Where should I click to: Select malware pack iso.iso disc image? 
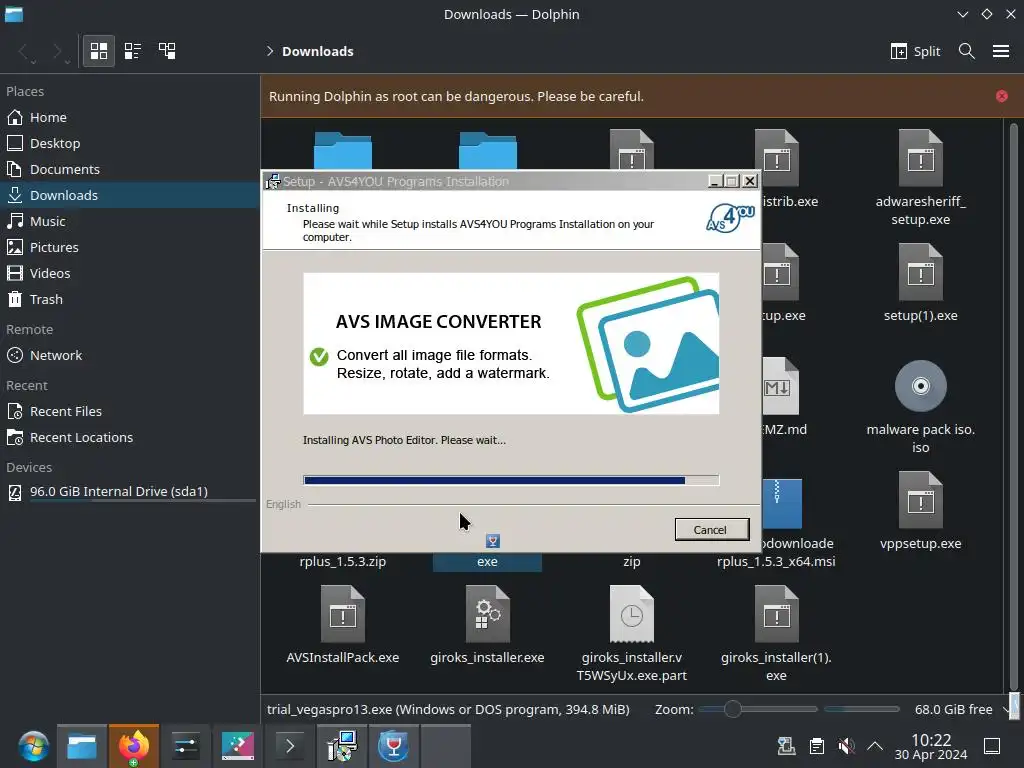(920, 406)
